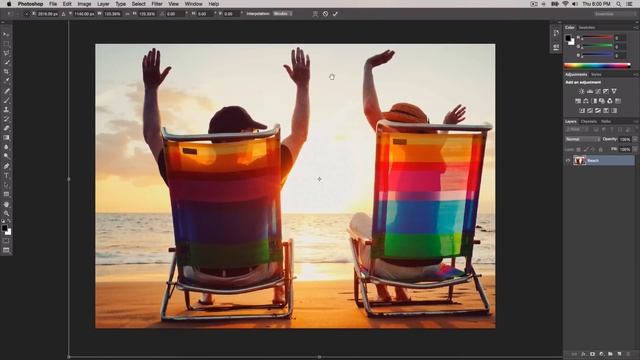The width and height of the screenshot is (640, 360).
Task: Select the Gradient tool
Action: click(x=6, y=138)
